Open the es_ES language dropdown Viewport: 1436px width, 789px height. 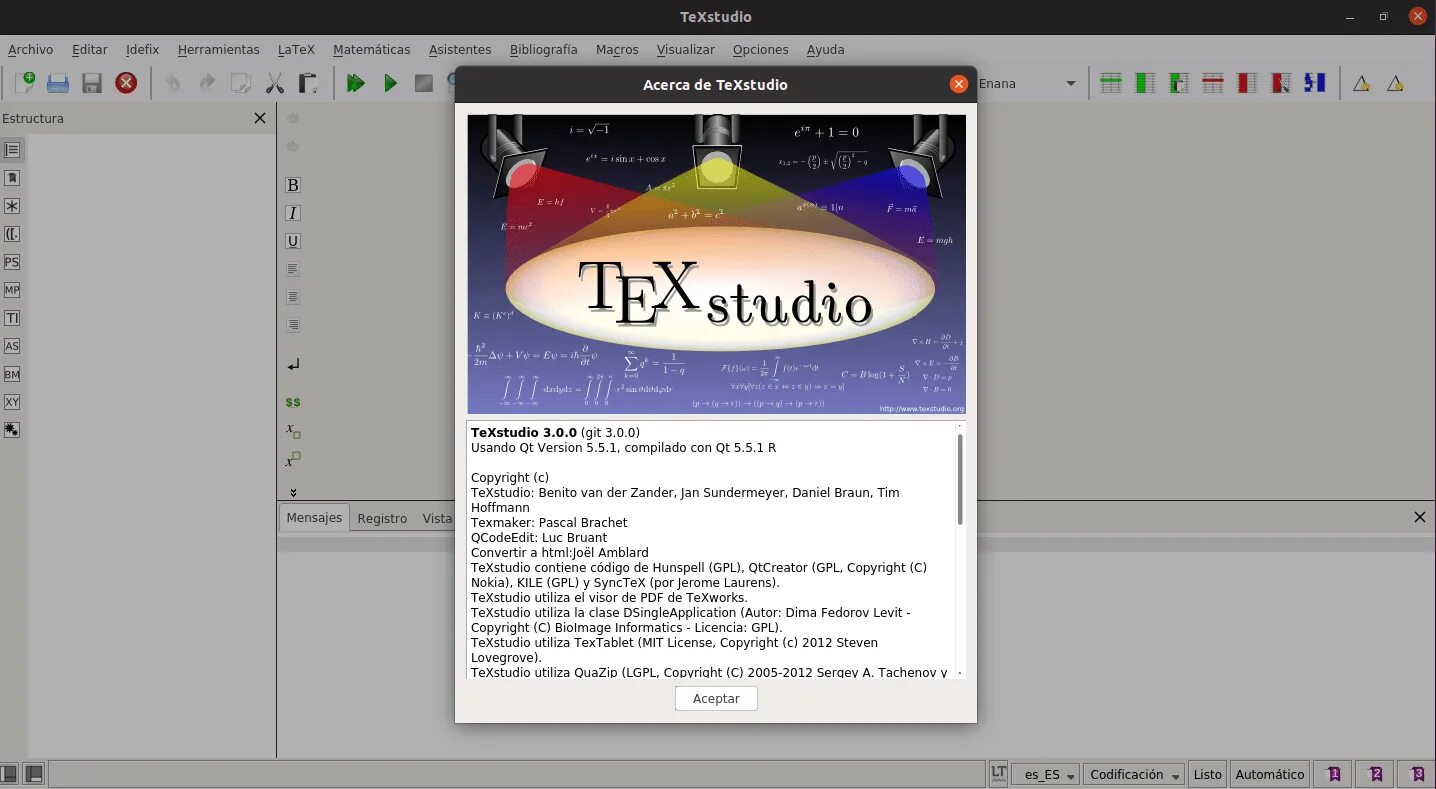coord(1045,774)
